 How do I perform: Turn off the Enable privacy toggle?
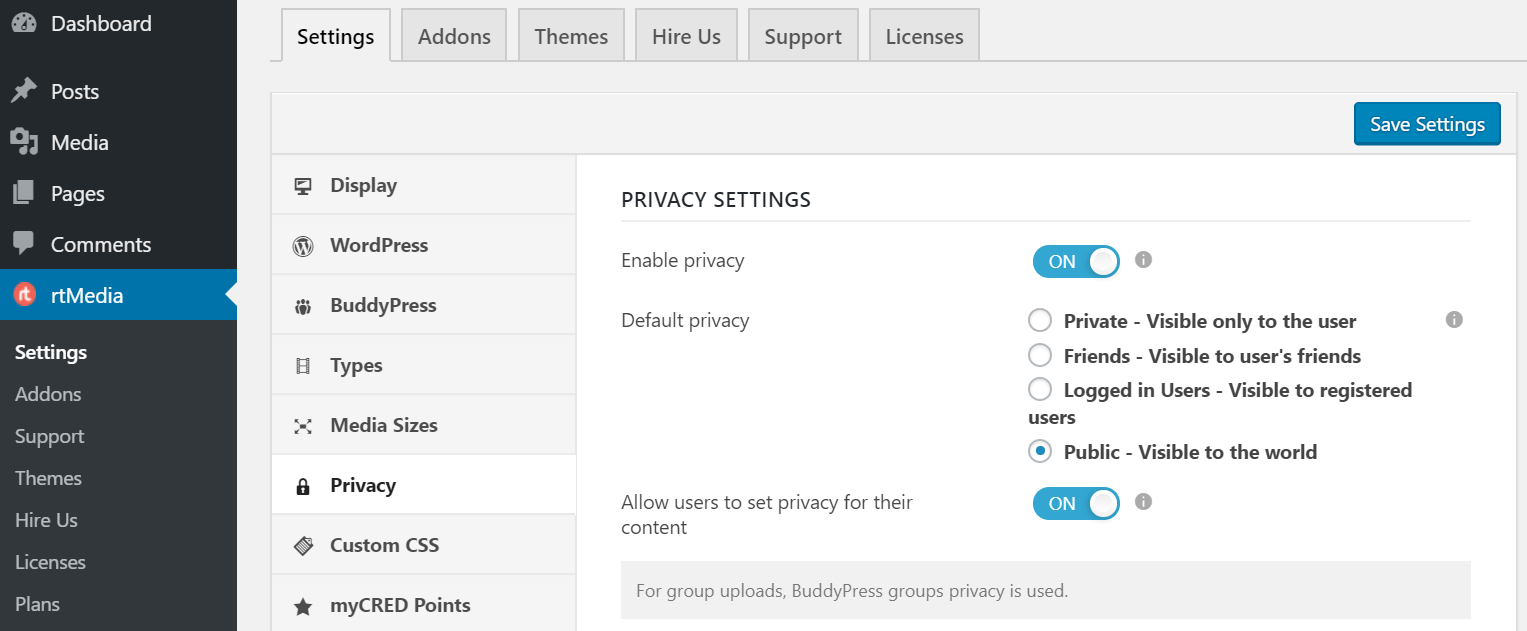coord(1075,261)
